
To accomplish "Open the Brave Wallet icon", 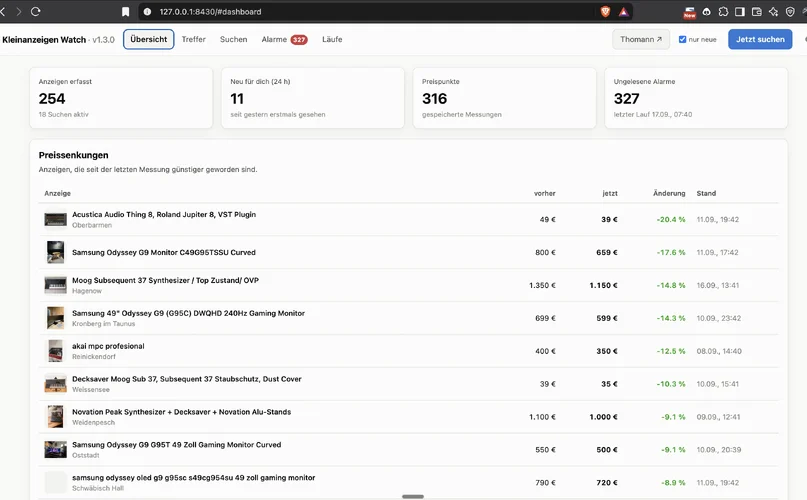I will point(757,11).
